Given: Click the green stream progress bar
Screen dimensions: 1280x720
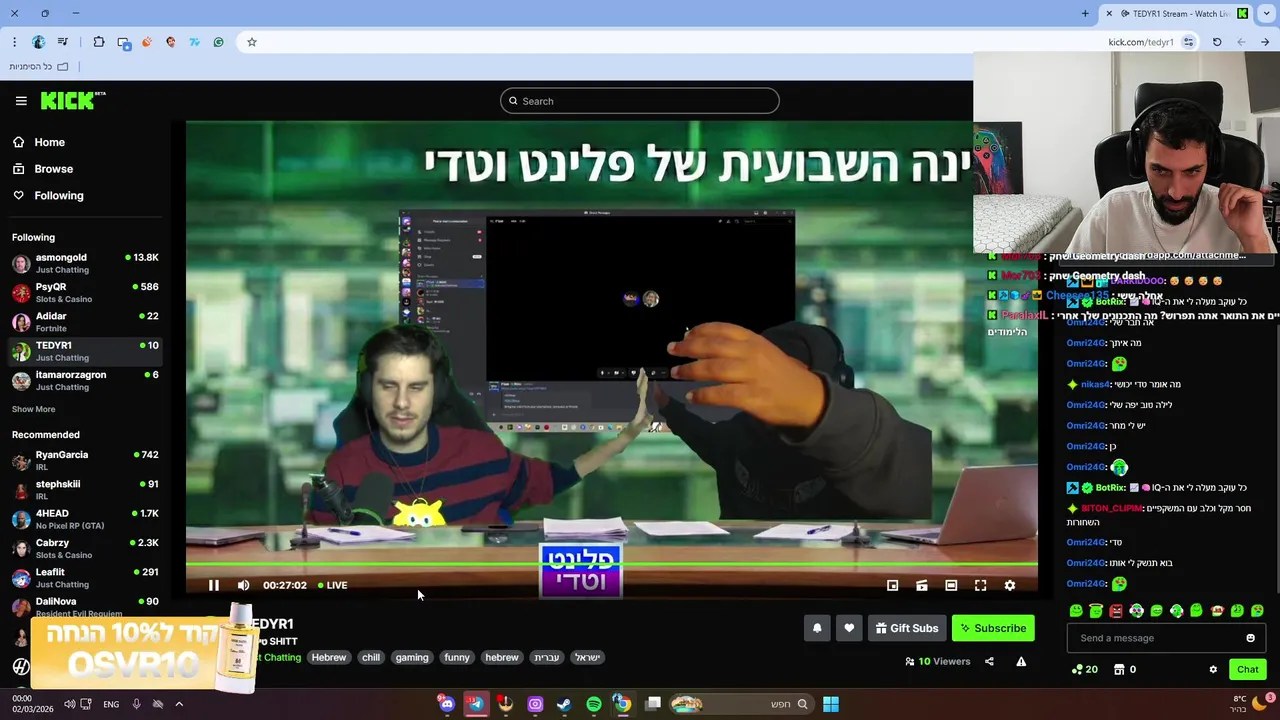Looking at the screenshot, I should coord(611,565).
